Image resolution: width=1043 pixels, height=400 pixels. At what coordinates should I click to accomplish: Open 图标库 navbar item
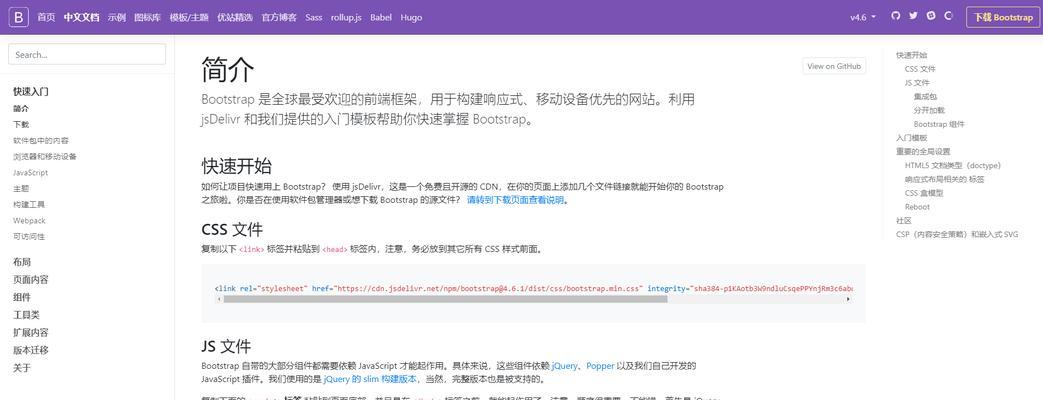(x=147, y=17)
